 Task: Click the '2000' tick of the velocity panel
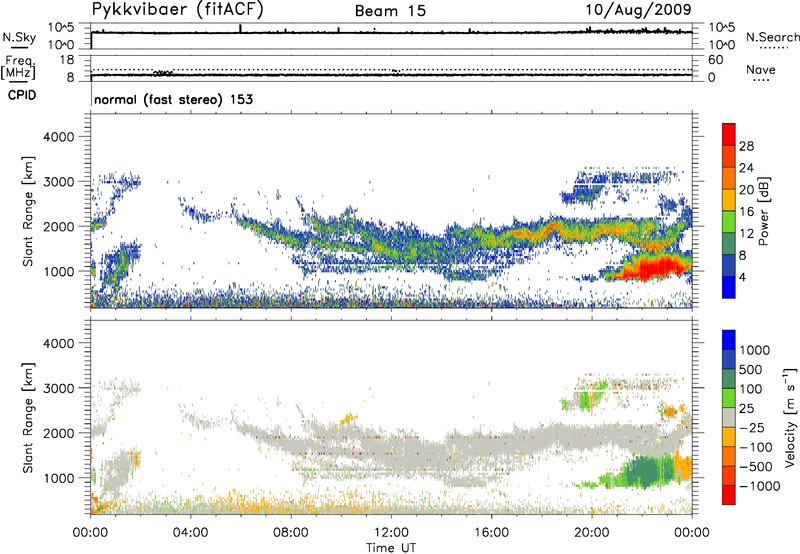[x=58, y=433]
